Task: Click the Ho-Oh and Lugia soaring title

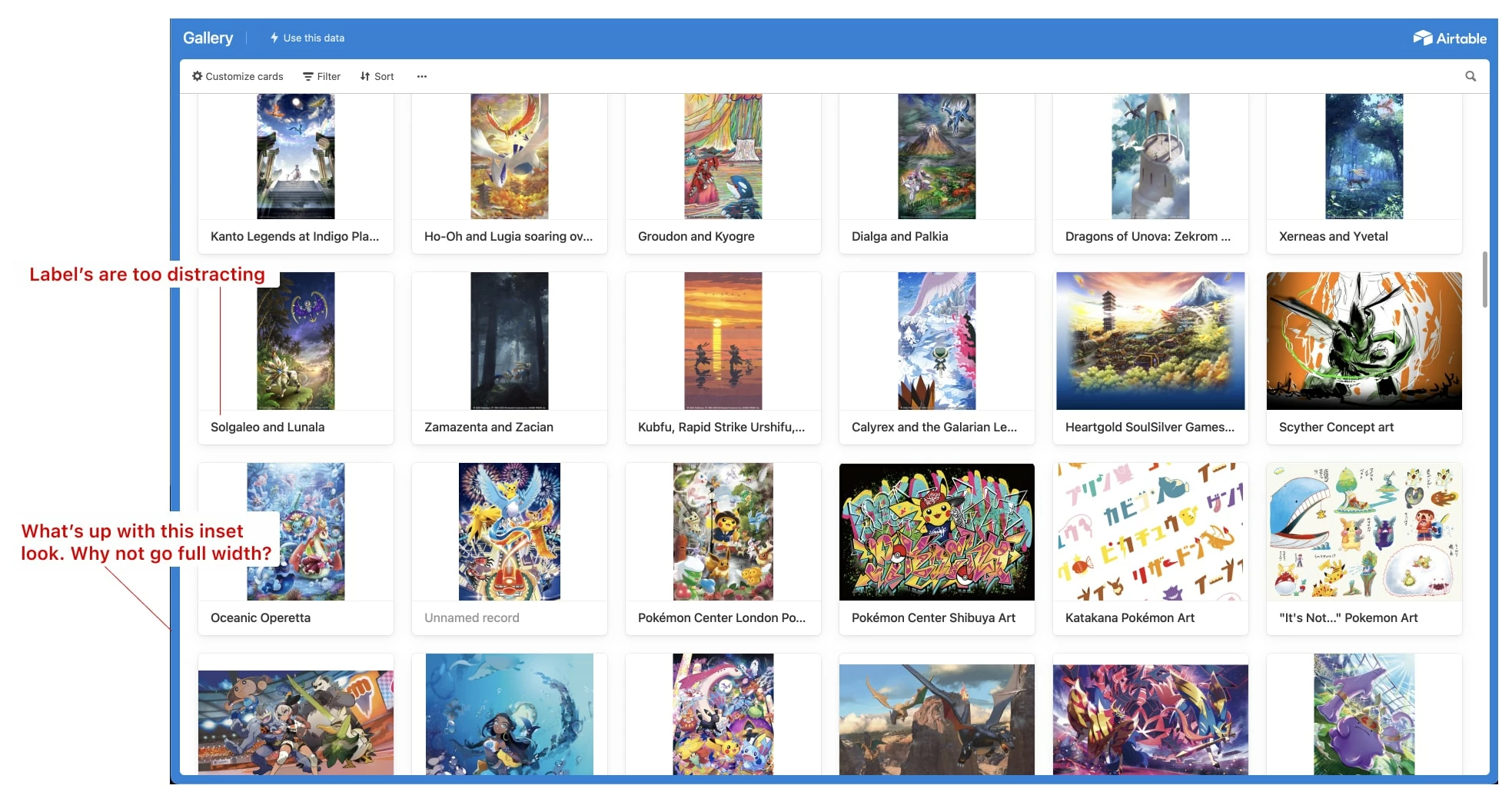Action: [x=508, y=236]
